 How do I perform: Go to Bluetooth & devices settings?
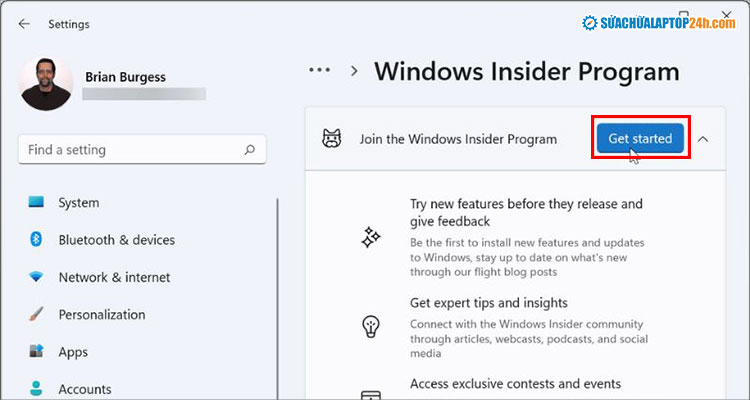116,240
